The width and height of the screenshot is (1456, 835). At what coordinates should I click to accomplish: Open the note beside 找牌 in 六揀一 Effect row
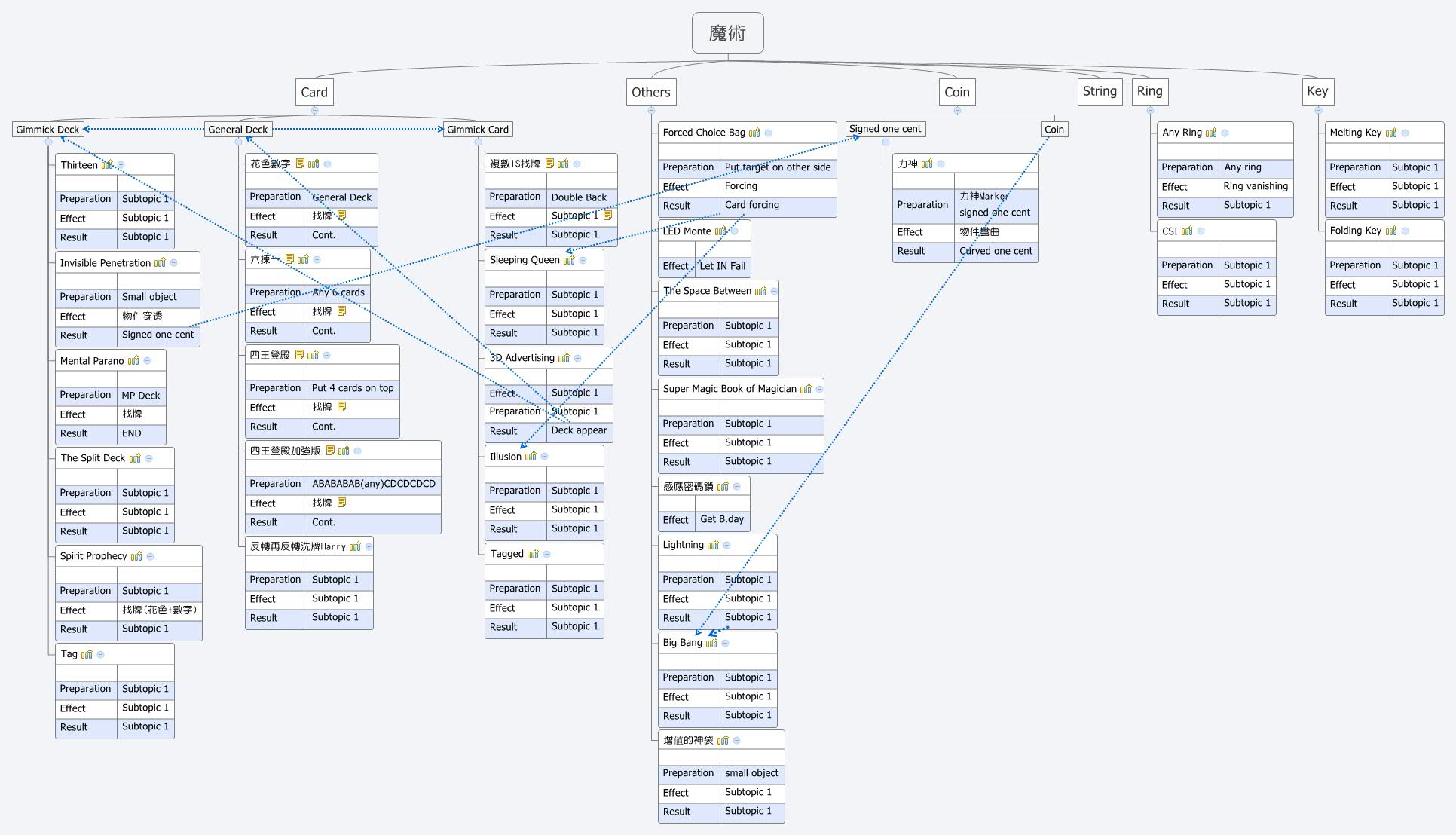342,311
